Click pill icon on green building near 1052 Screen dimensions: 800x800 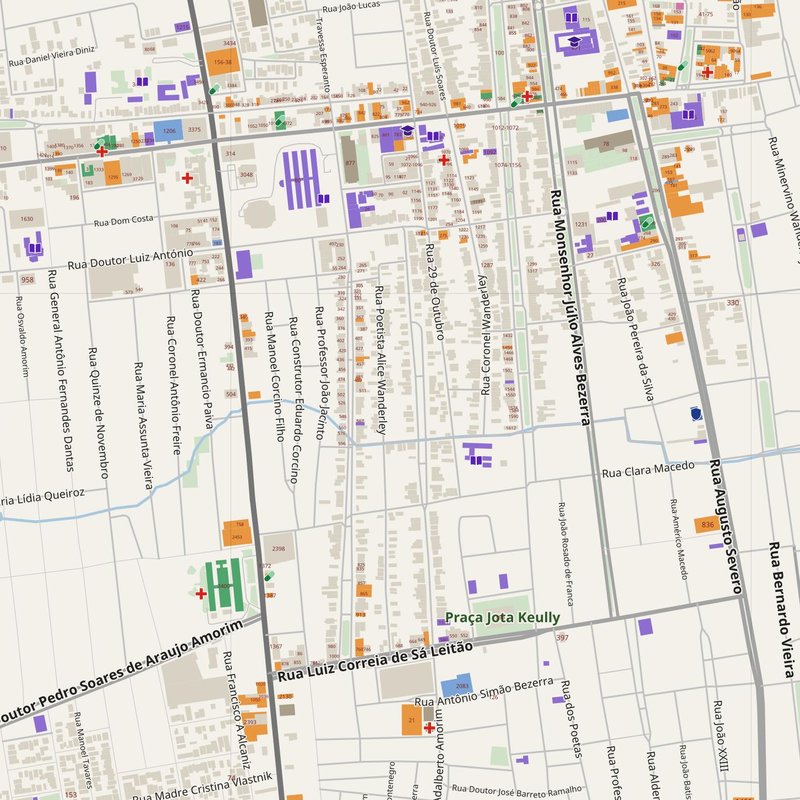click(280, 119)
